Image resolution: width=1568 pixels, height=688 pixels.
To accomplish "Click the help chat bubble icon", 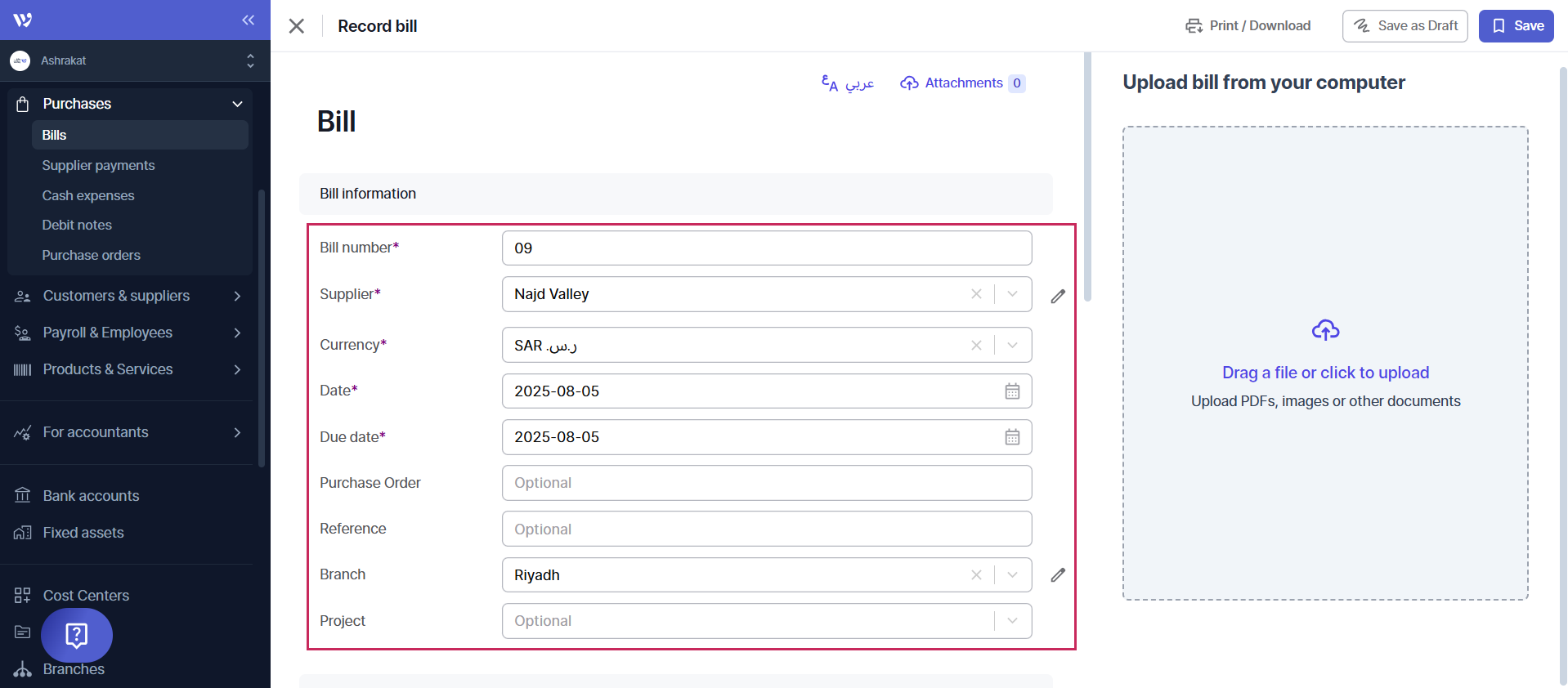I will click(77, 635).
